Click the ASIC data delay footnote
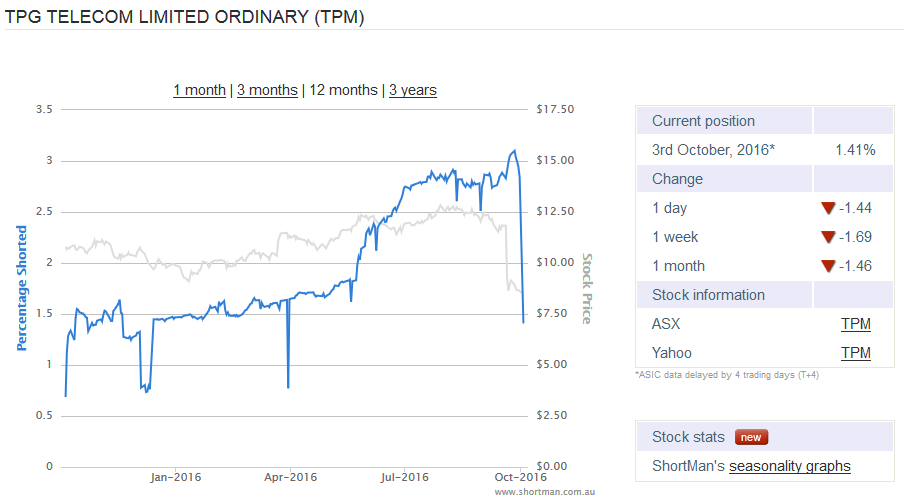Viewport: 904px width, 499px height. 727,375
